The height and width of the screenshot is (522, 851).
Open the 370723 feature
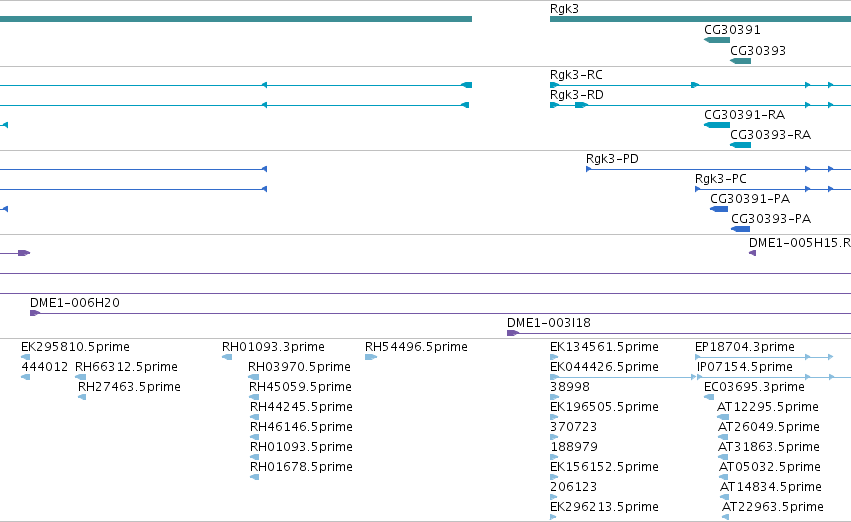(554, 437)
